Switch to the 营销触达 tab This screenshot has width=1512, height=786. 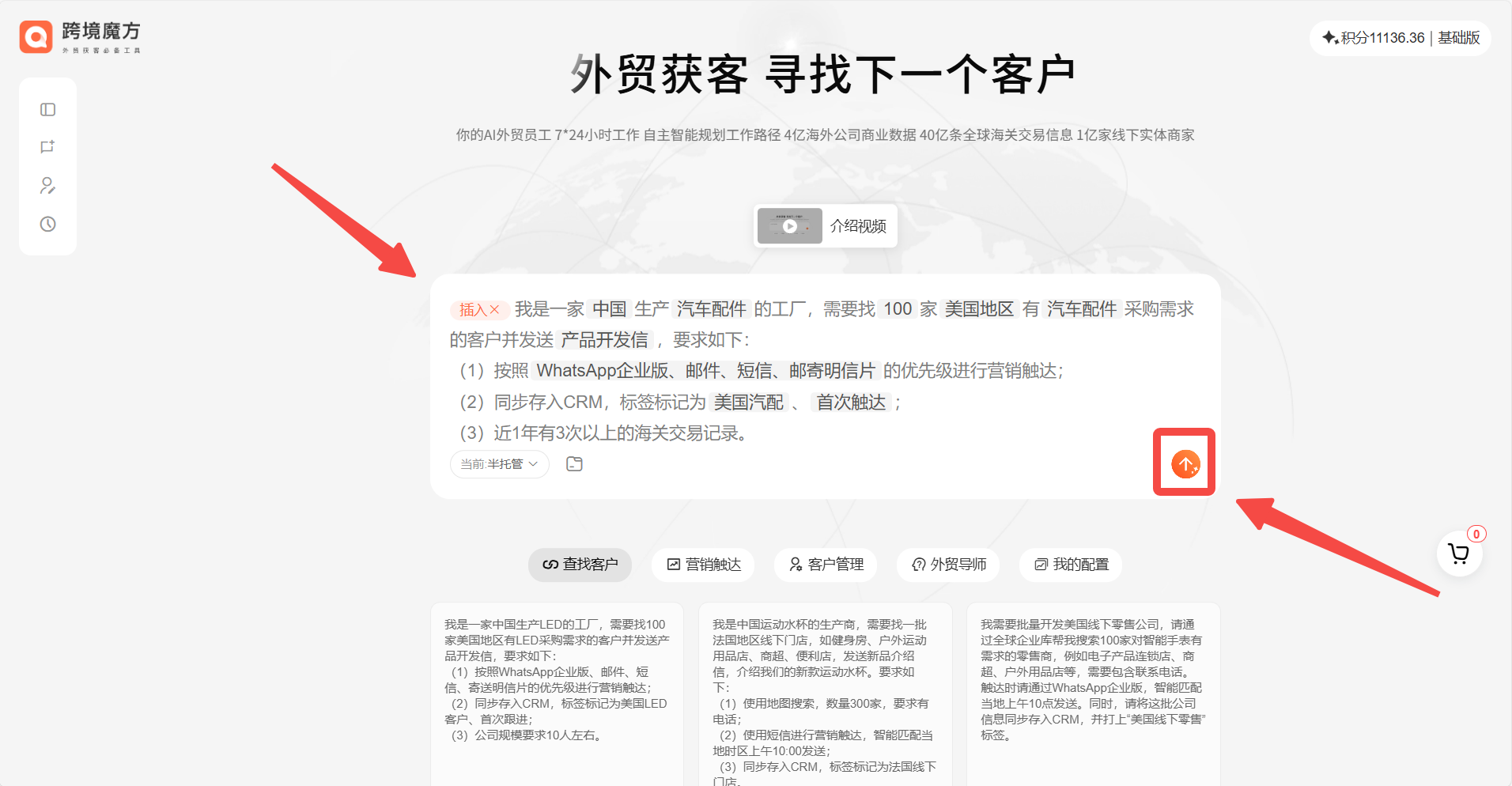pyautogui.click(x=703, y=565)
